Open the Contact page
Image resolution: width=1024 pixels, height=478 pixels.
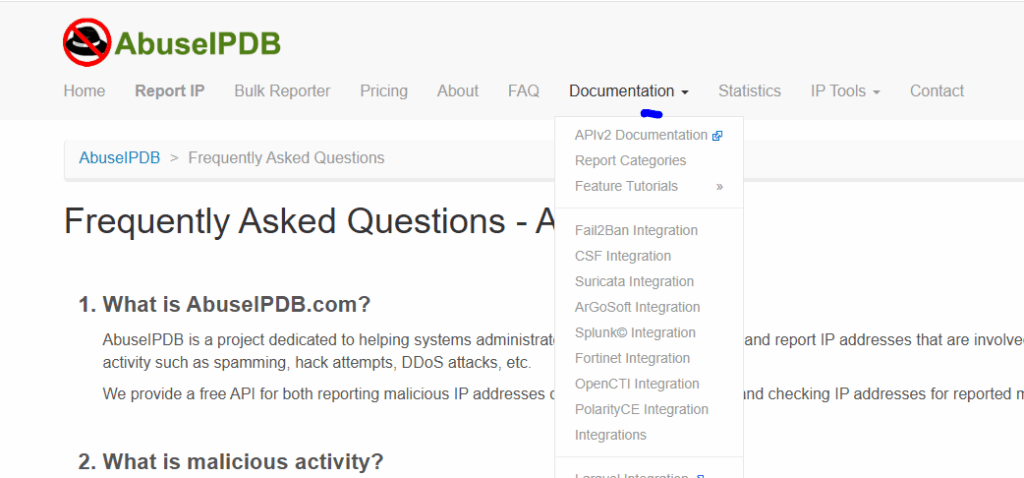(x=936, y=91)
